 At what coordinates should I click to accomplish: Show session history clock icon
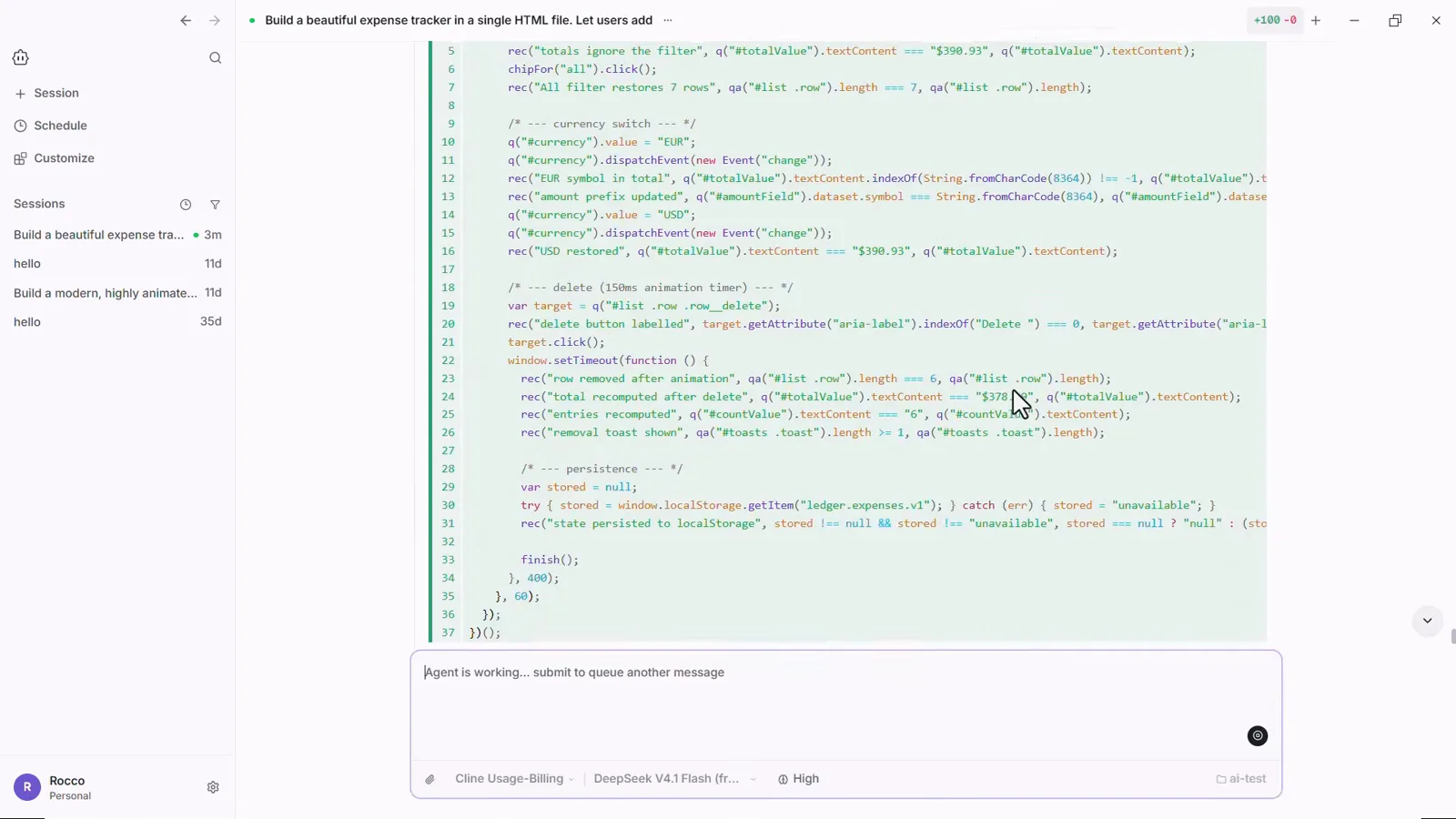186,205
